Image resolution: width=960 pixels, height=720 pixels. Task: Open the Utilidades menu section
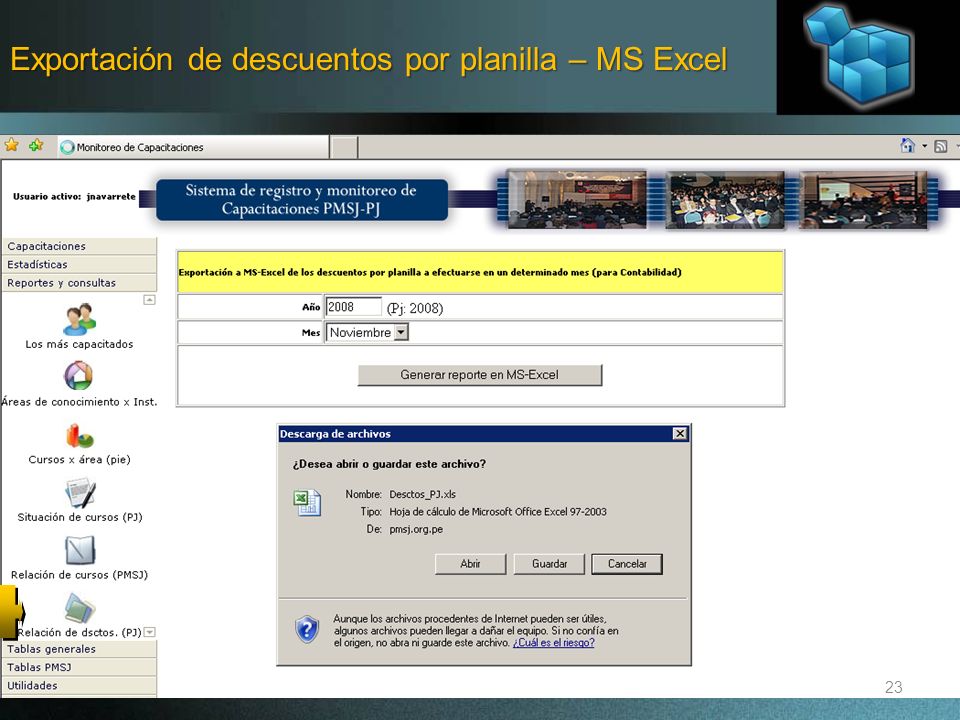click(80, 686)
